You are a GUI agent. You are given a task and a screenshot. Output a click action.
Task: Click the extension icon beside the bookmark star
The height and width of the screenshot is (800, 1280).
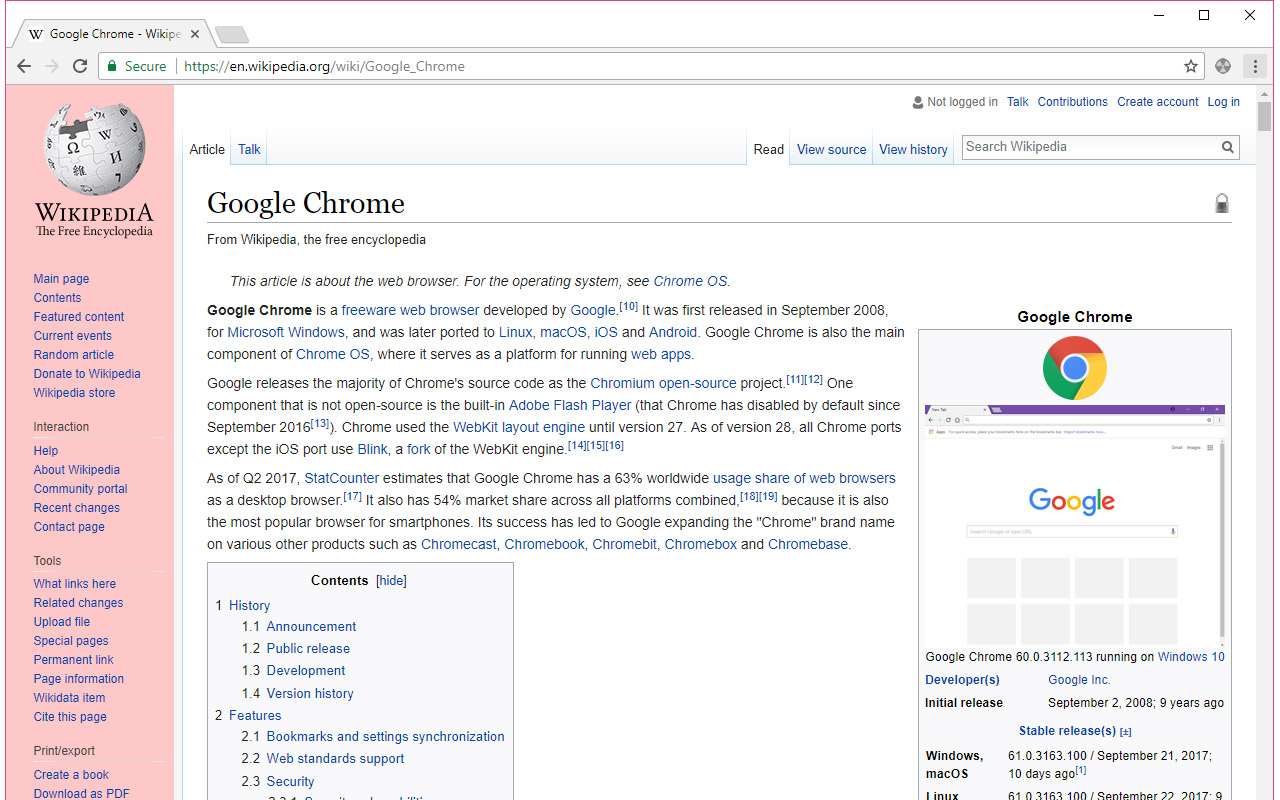coord(1223,66)
